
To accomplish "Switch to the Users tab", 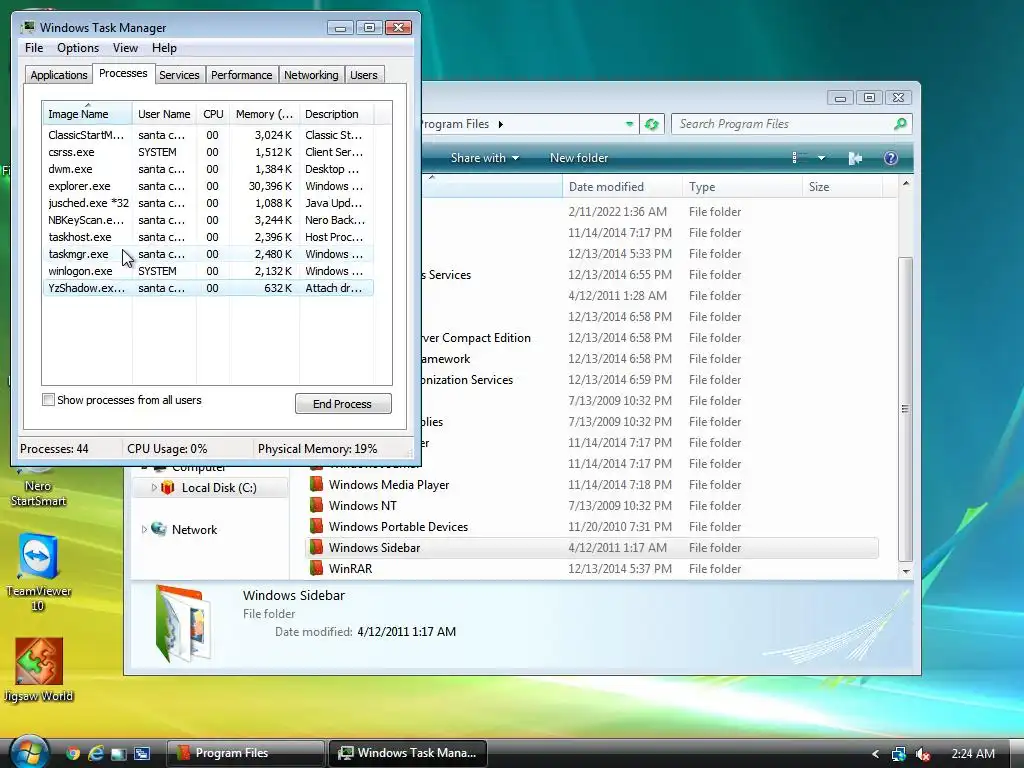I will pos(364,75).
